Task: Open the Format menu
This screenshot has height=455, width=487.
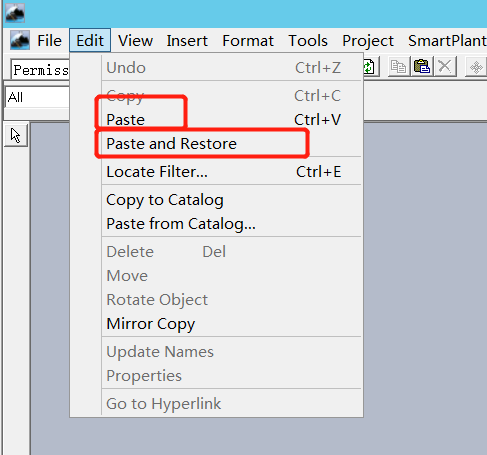Action: click(248, 41)
